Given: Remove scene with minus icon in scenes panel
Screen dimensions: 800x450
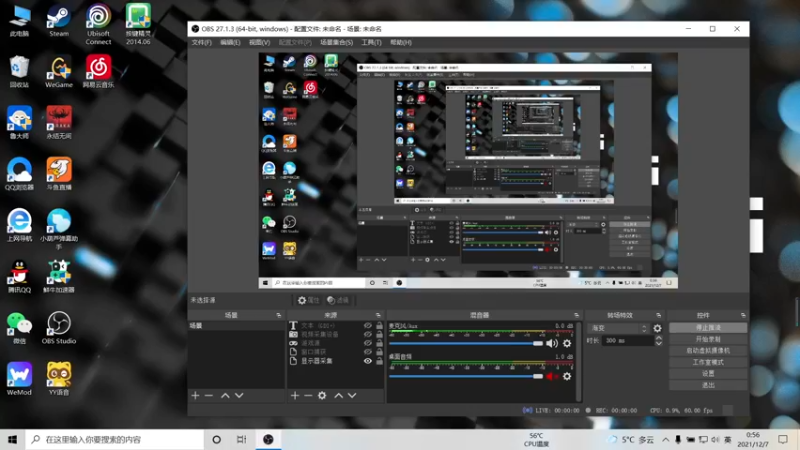Looking at the screenshot, I should pos(209,395).
